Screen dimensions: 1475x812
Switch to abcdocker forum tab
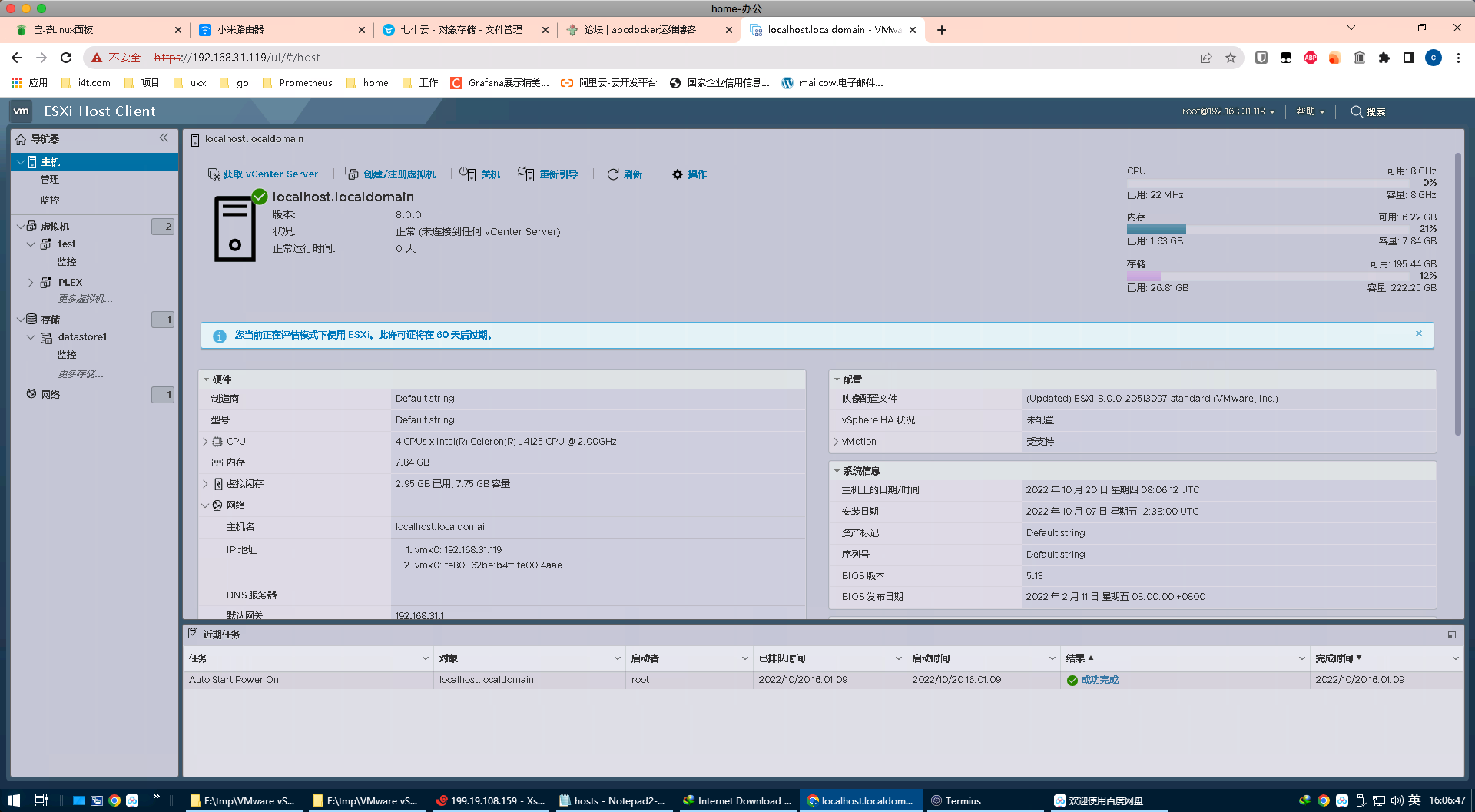click(649, 30)
